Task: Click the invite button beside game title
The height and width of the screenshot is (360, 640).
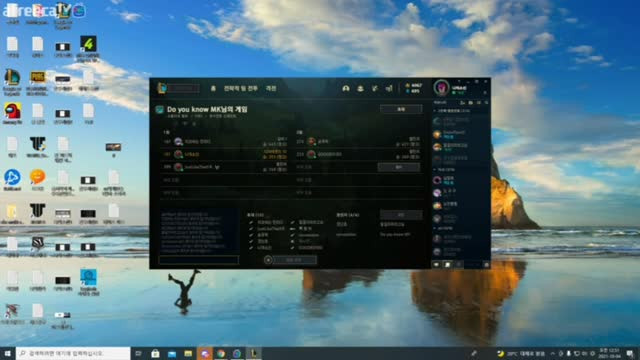Action: pyautogui.click(x=401, y=109)
